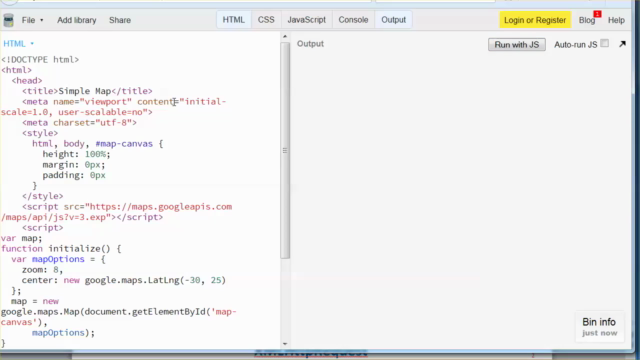Click the 'Output' panel label
Viewport: 640px width, 360px height.
[x=310, y=44]
